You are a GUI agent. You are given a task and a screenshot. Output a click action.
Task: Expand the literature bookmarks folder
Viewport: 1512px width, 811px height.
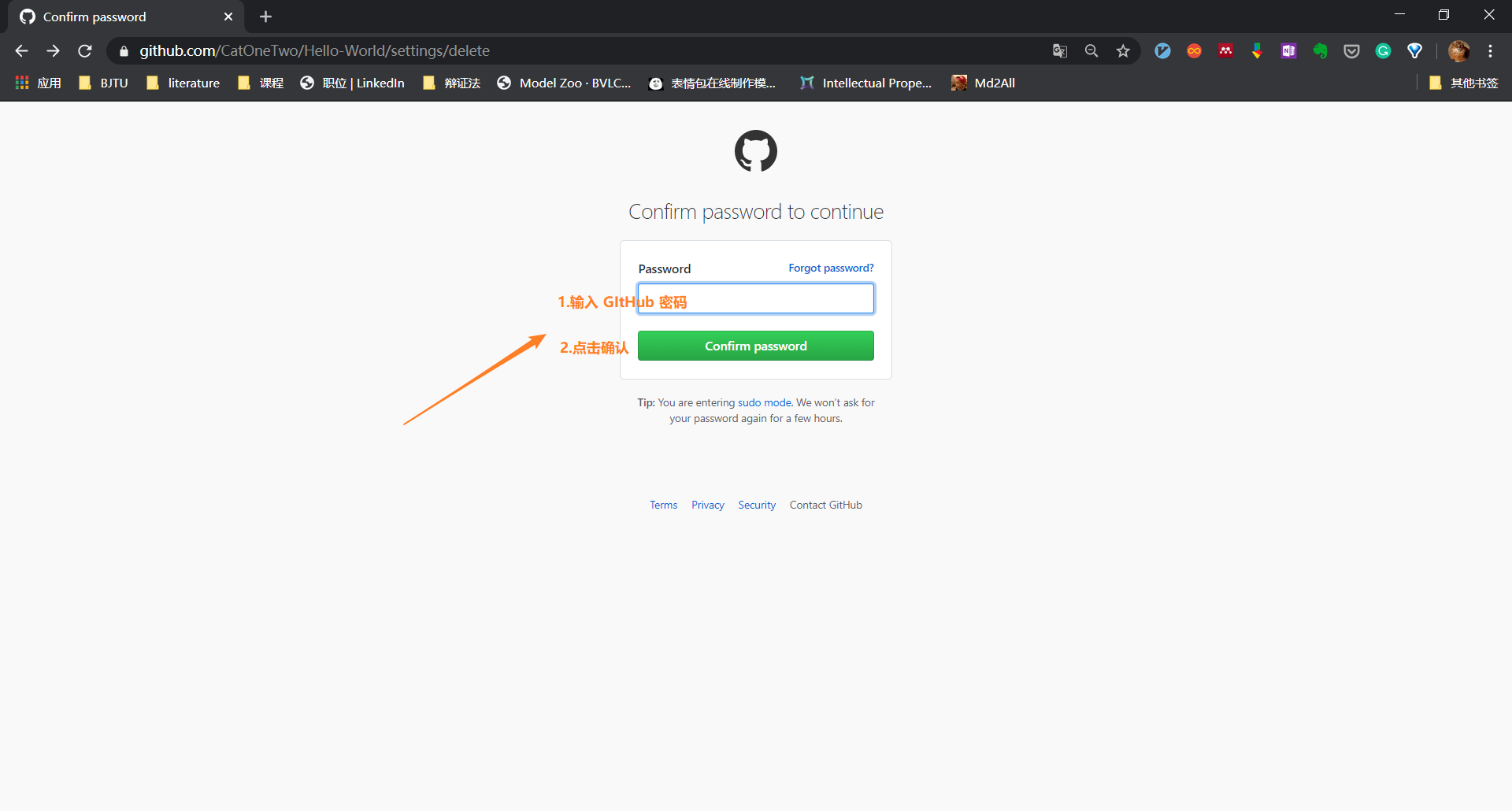183,83
